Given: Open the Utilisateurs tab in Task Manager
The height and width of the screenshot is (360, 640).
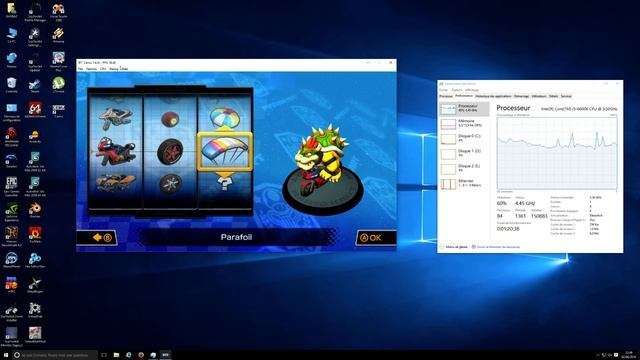Looking at the screenshot, I should click(539, 96).
